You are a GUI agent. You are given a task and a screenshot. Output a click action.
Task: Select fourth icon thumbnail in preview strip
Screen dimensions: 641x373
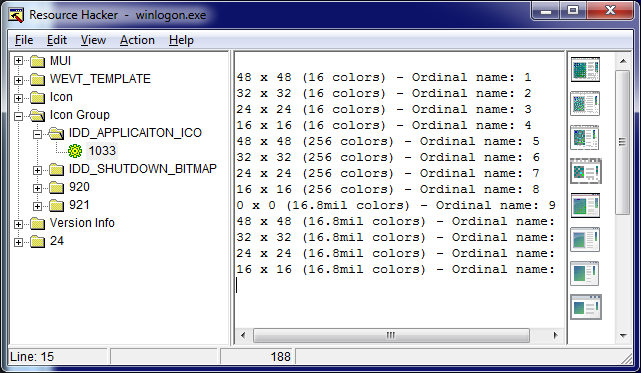pos(585,171)
